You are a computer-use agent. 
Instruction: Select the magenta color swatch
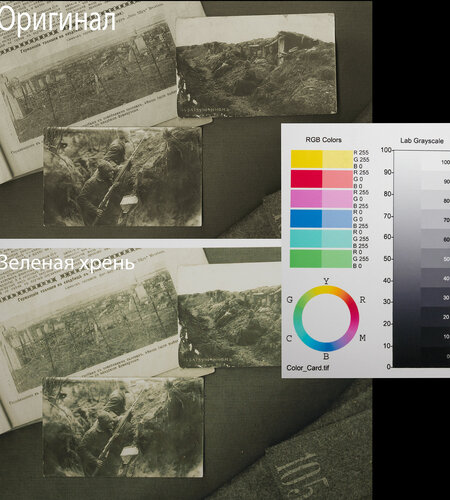tap(322, 199)
